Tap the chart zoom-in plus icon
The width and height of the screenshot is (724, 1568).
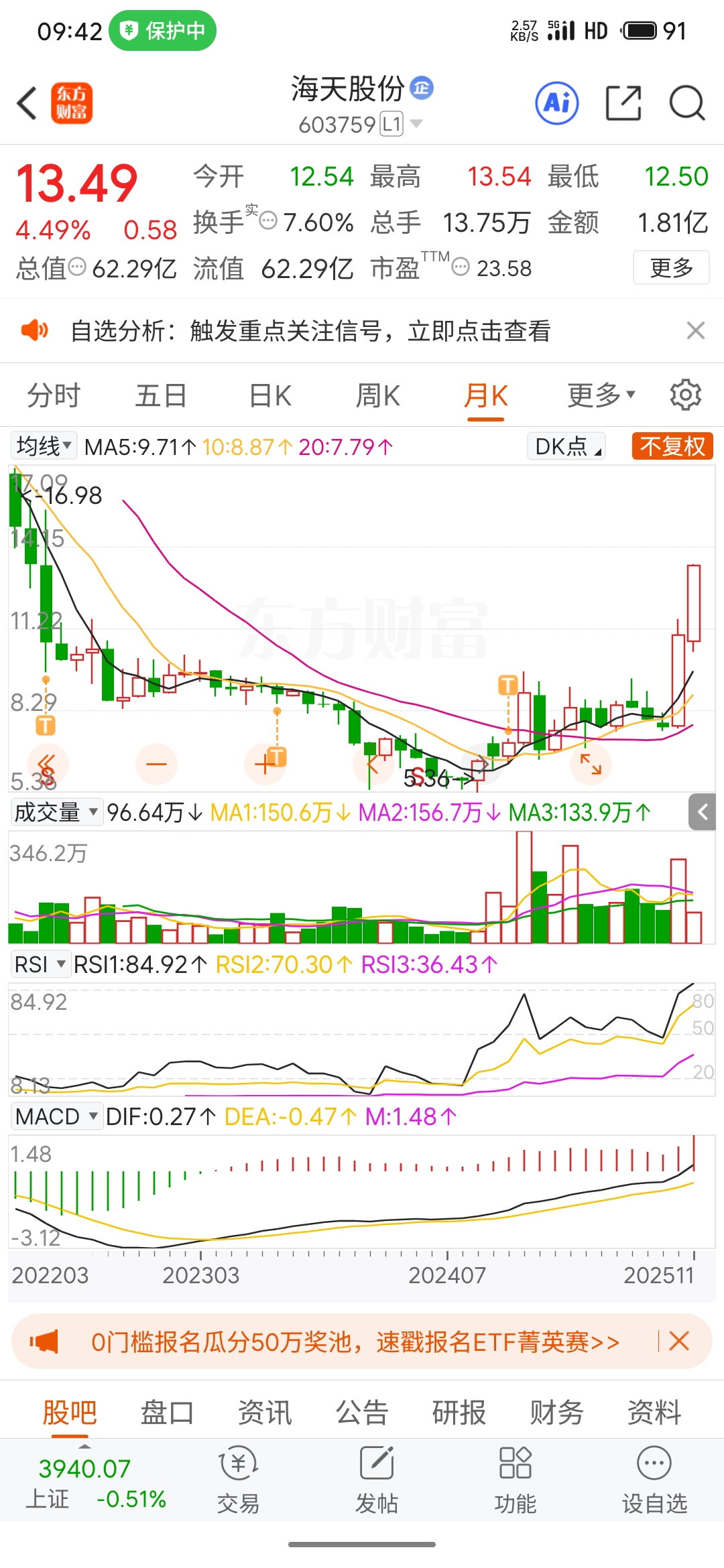[x=265, y=764]
